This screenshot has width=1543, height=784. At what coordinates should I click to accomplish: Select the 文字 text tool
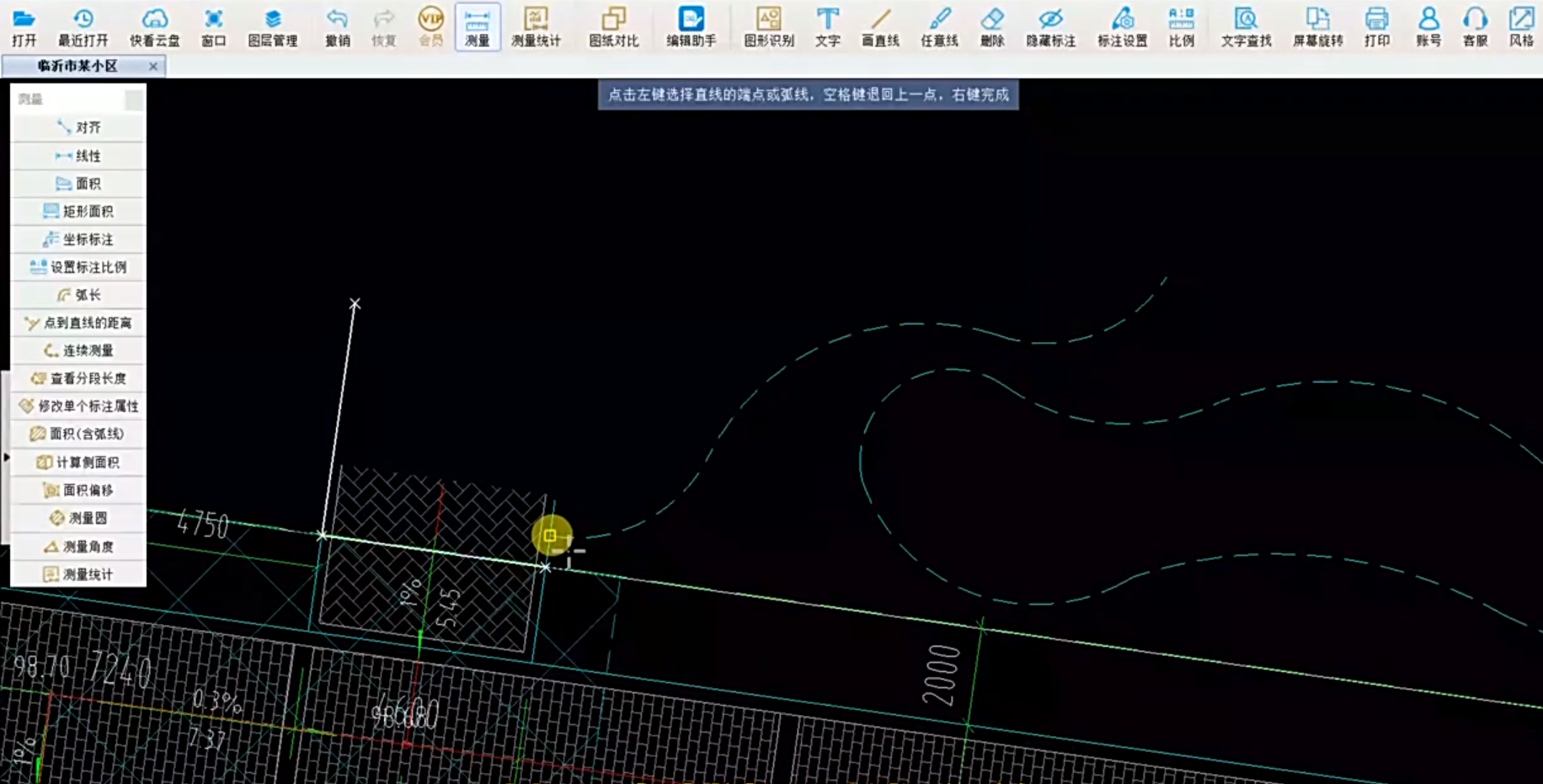(827, 26)
